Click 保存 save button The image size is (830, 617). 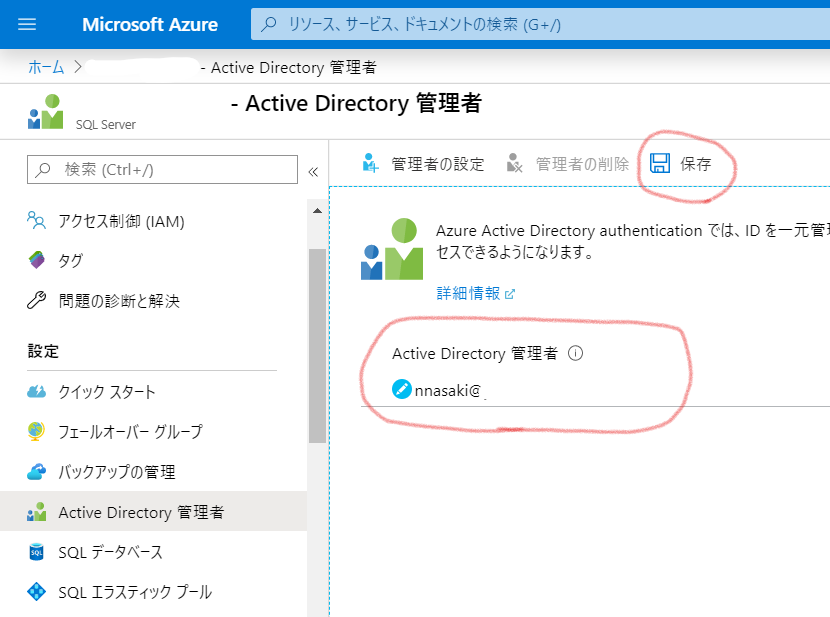(681, 164)
